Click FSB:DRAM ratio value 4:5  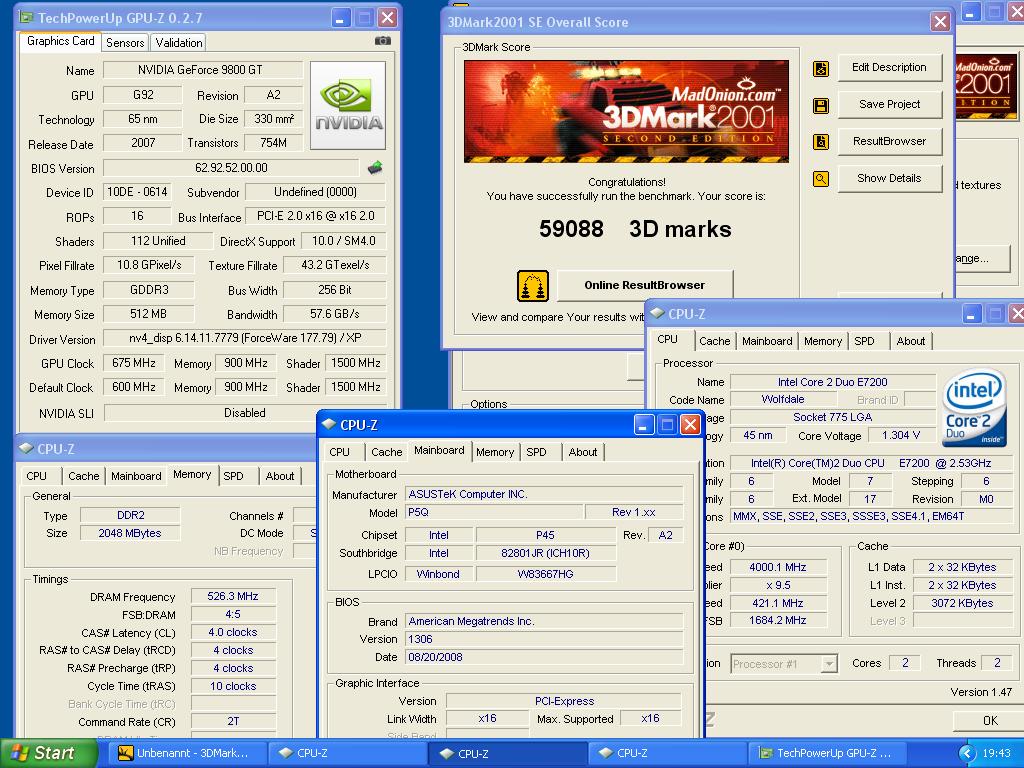point(232,615)
